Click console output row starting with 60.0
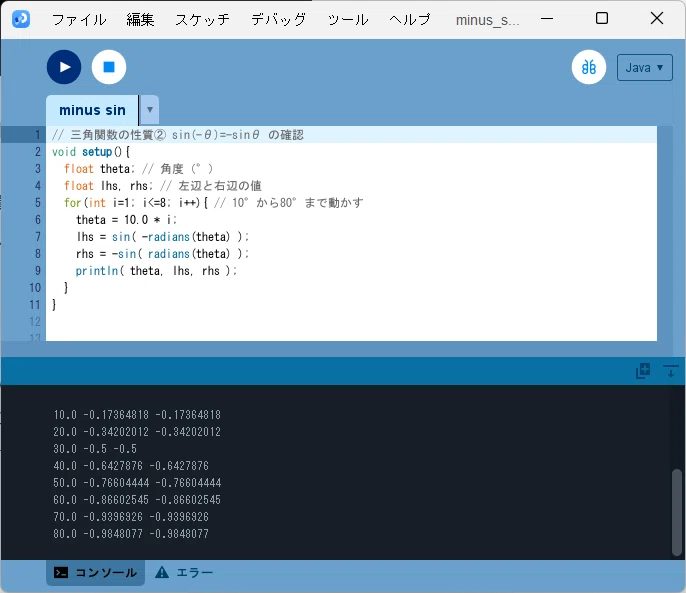686x593 pixels. [137, 500]
